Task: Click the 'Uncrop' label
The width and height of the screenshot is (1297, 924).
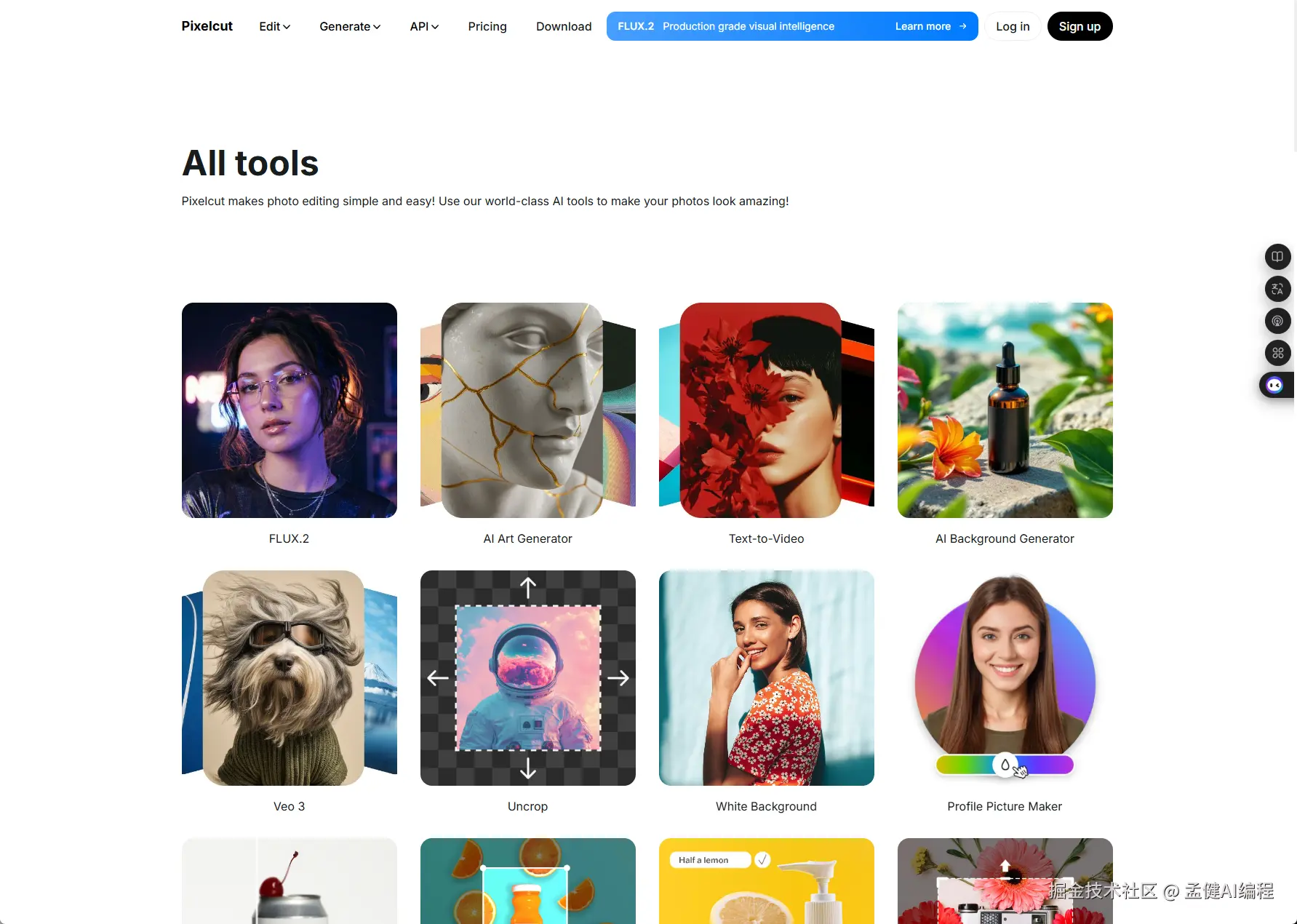Action: tap(528, 806)
